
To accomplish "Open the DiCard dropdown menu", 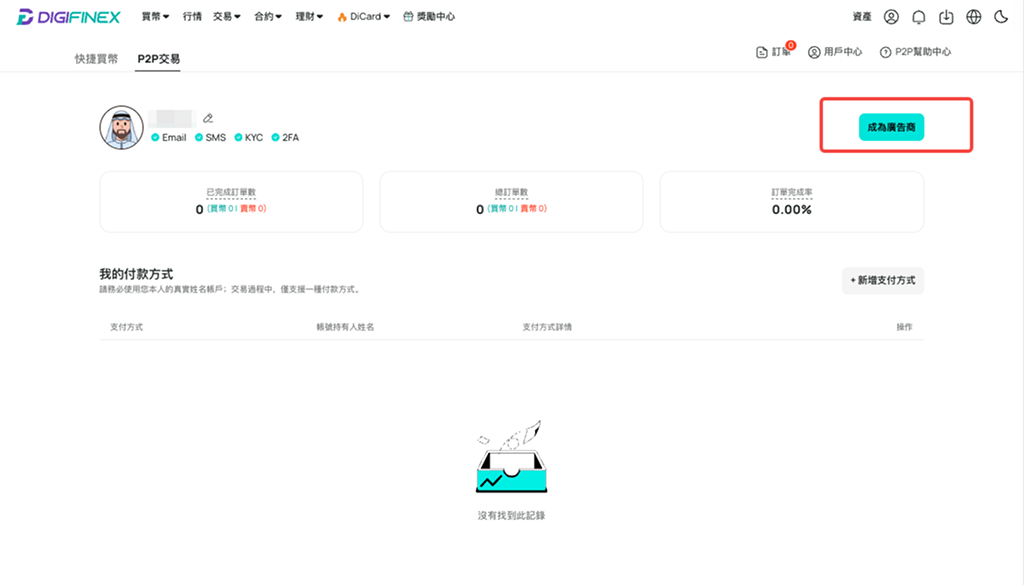I will click(x=363, y=17).
